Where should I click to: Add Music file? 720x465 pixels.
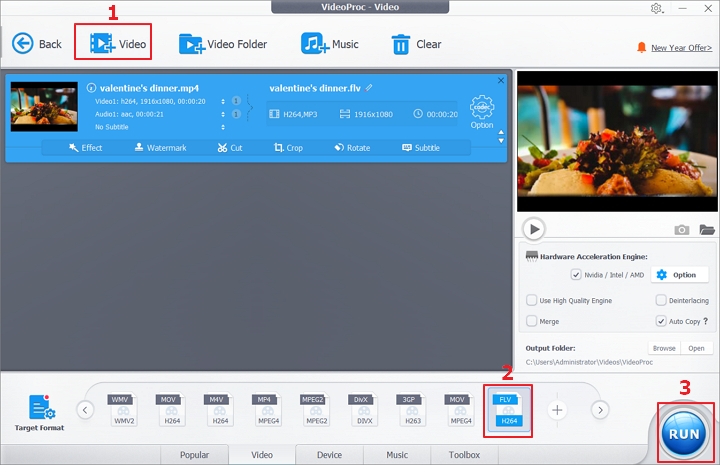click(330, 44)
